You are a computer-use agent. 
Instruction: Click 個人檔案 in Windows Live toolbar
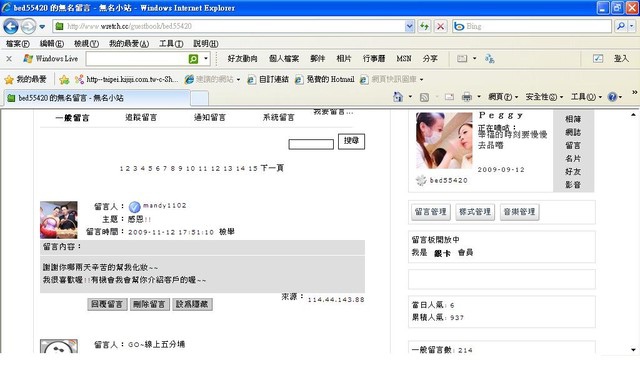pyautogui.click(x=284, y=59)
